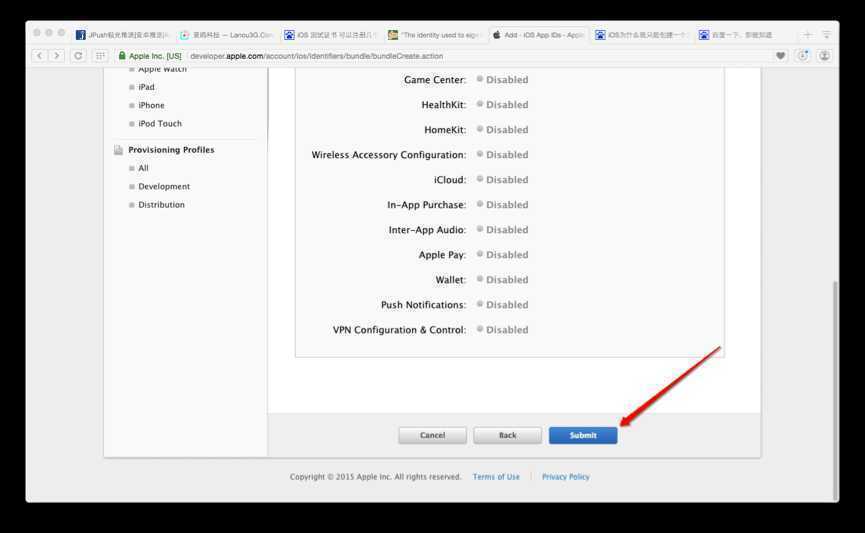Click the HomeKit Disabled status
Screen dimensions: 865x533
503,130
